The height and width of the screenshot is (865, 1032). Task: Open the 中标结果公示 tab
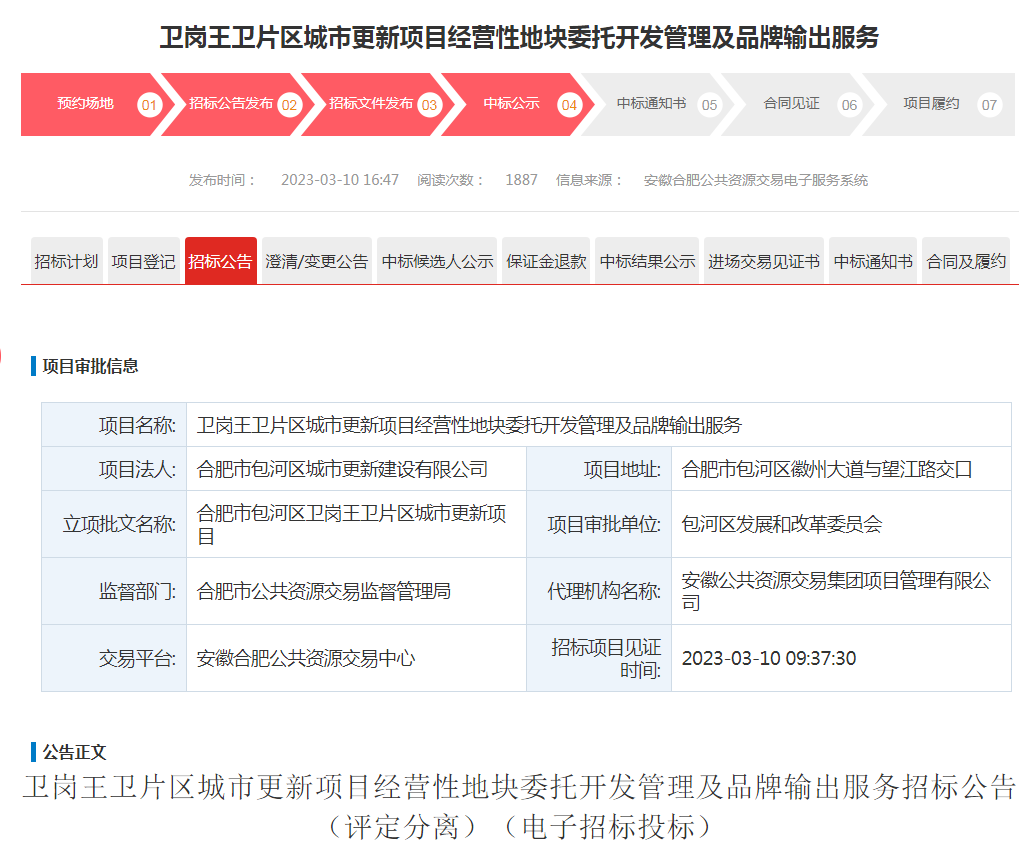[647, 261]
